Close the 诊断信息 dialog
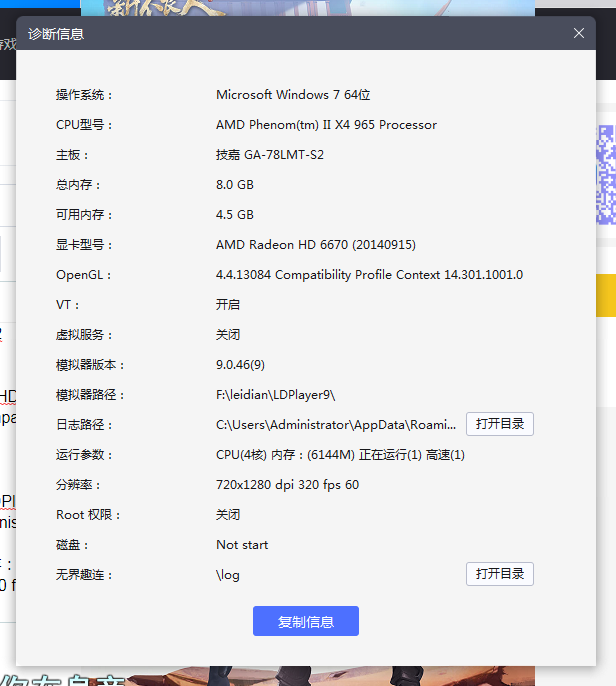Image resolution: width=616 pixels, height=686 pixels. [x=578, y=33]
